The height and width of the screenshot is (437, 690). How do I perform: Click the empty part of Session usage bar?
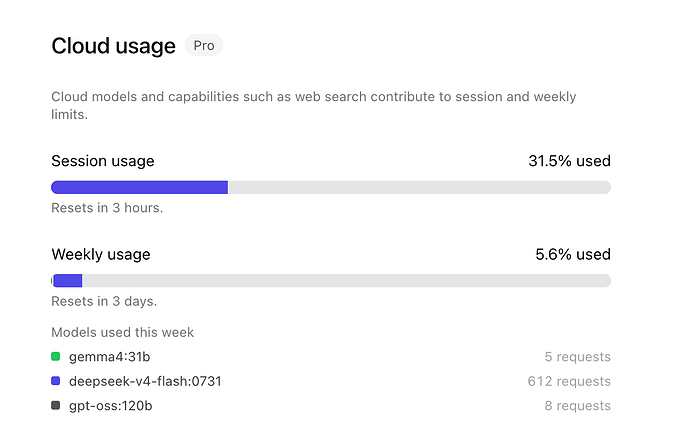coord(419,187)
